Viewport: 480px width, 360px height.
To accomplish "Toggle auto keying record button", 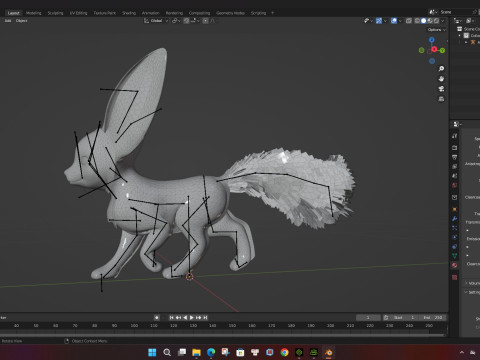I will 157,318.
